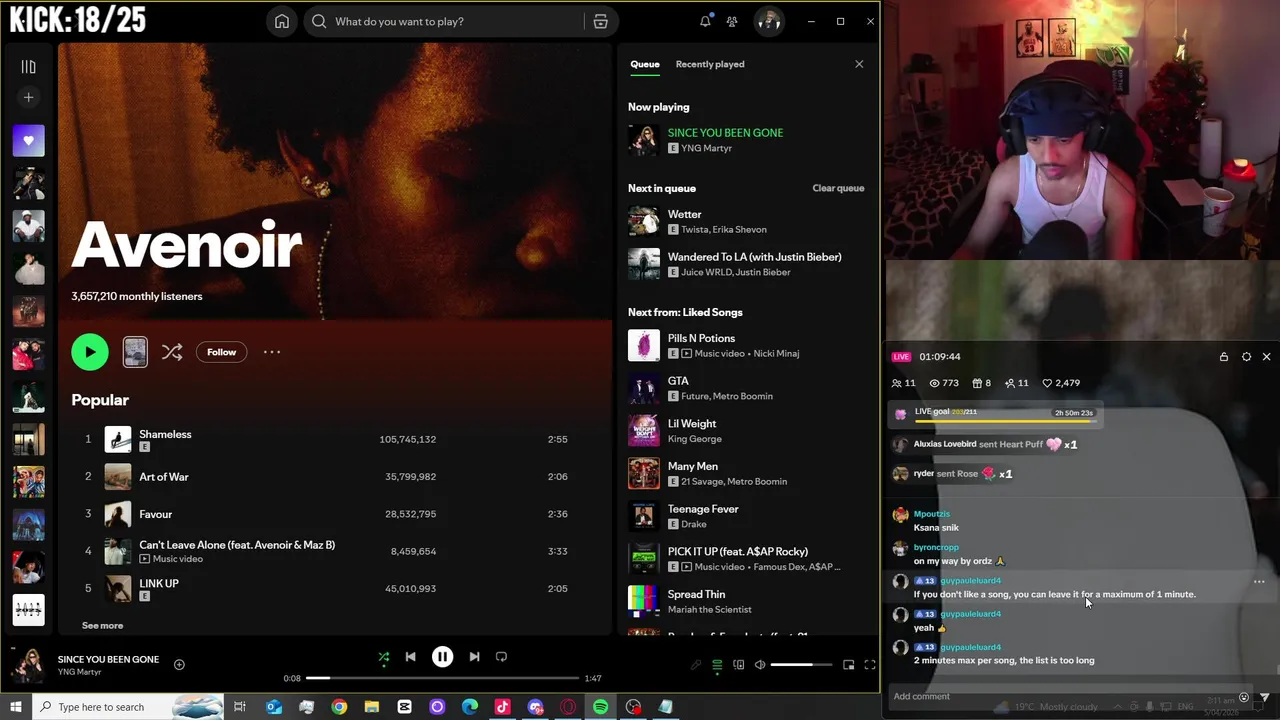Image resolution: width=1280 pixels, height=720 pixels.
Task: Seek within the song progress bar
Action: (442, 678)
